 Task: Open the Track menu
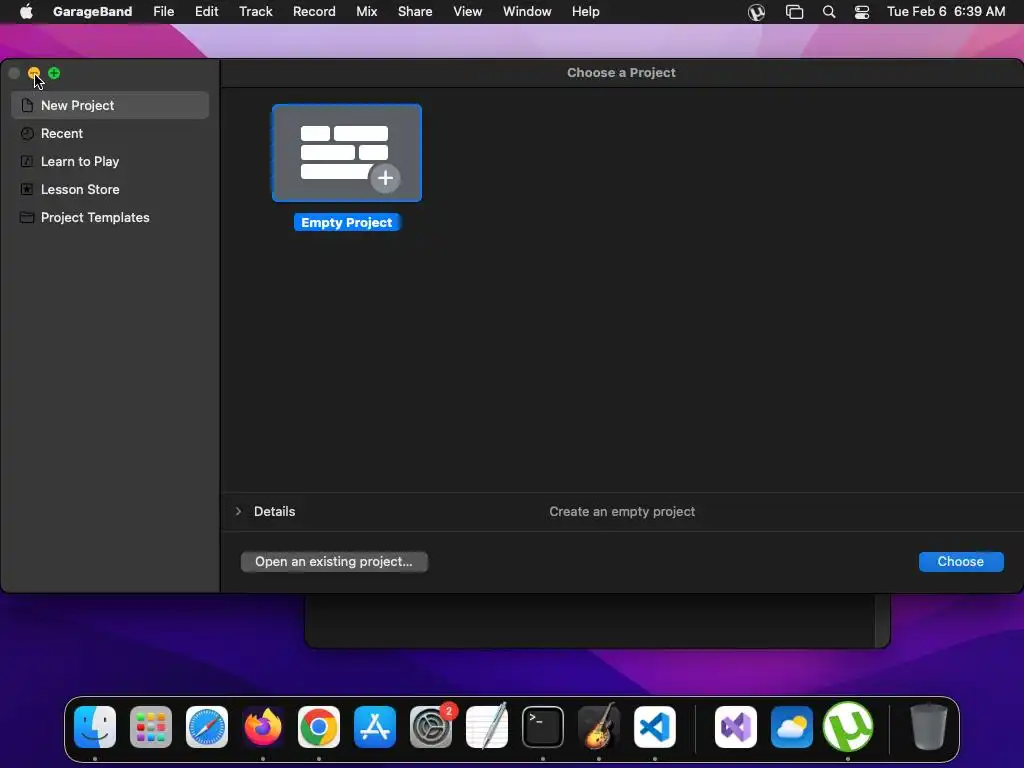pos(255,12)
